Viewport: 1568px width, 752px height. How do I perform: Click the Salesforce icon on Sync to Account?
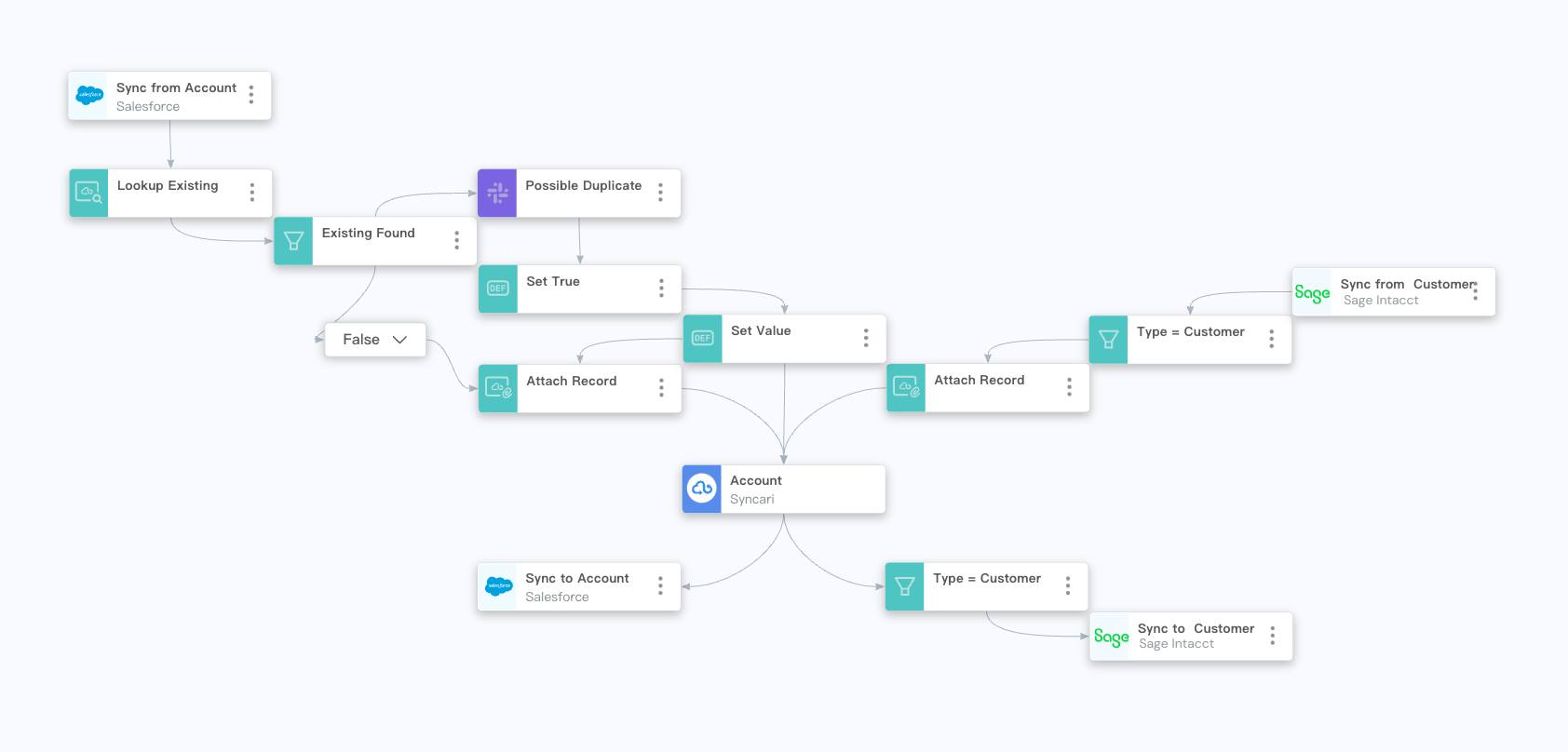tap(499, 586)
